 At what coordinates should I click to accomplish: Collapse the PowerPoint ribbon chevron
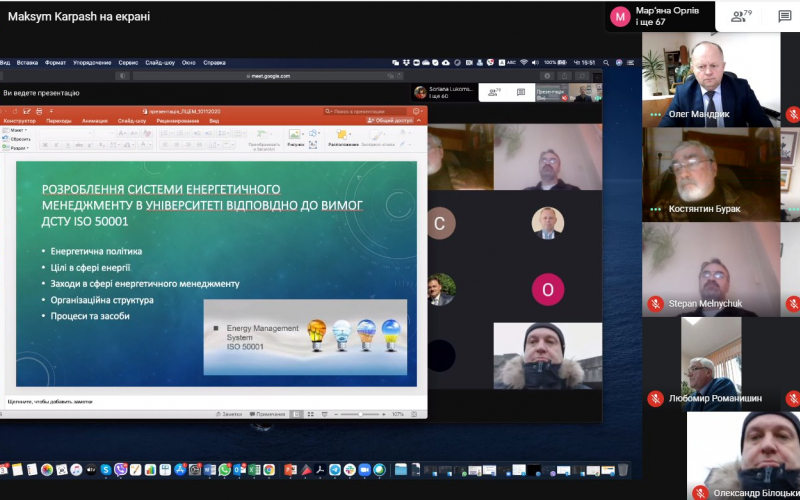pyautogui.click(x=419, y=121)
